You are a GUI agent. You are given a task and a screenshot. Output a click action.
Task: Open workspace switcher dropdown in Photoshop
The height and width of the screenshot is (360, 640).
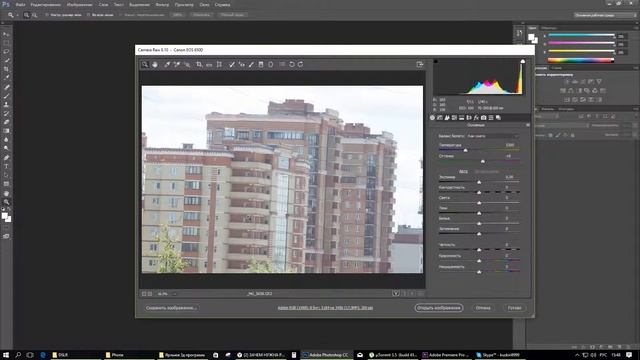605,15
